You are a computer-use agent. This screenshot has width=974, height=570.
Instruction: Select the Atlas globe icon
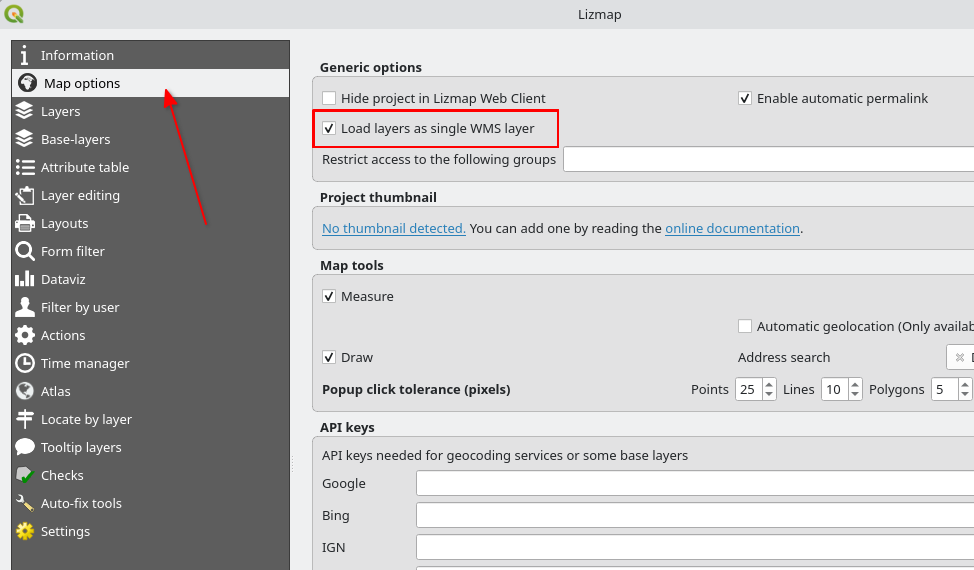(25, 391)
